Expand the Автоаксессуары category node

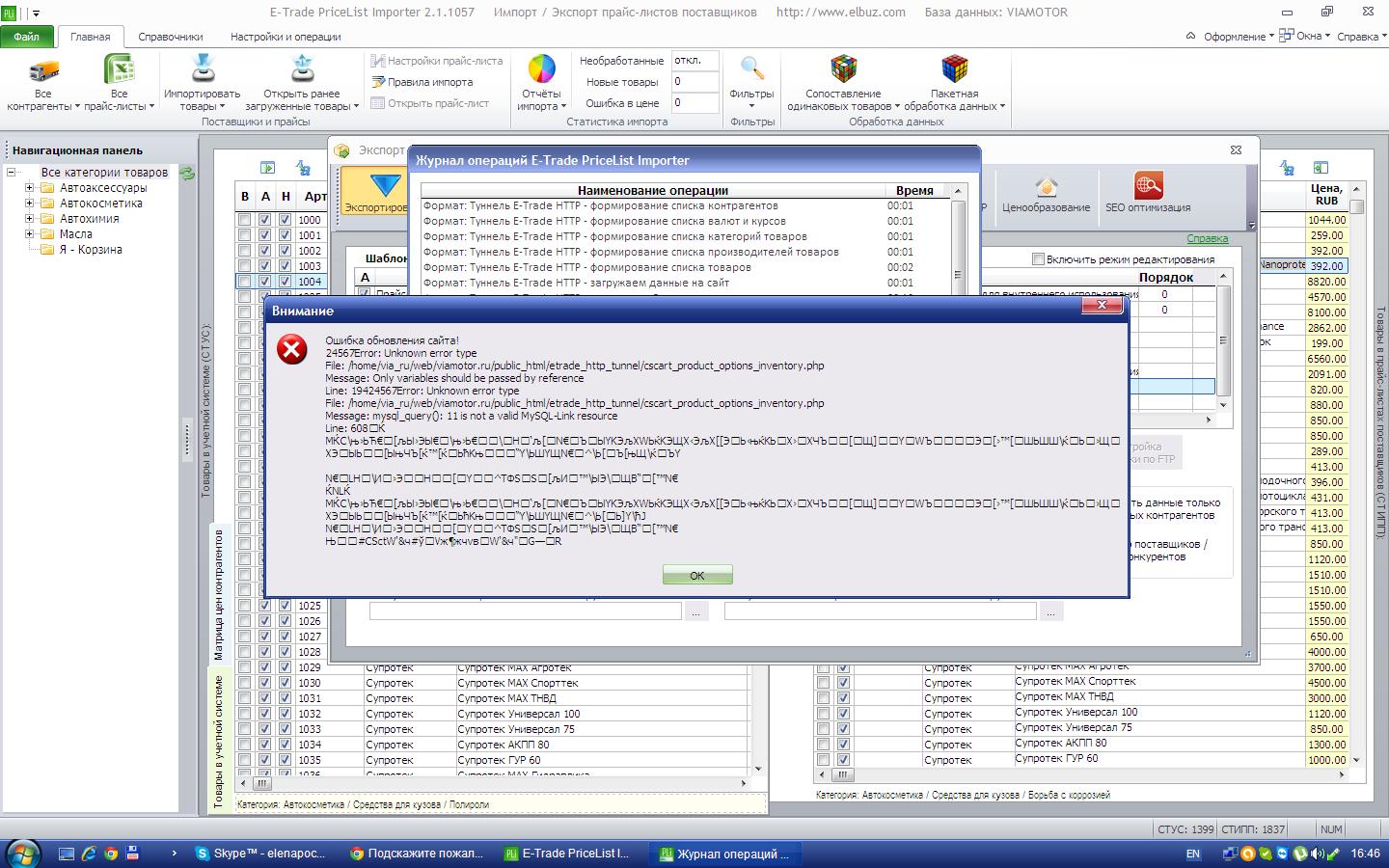29,188
